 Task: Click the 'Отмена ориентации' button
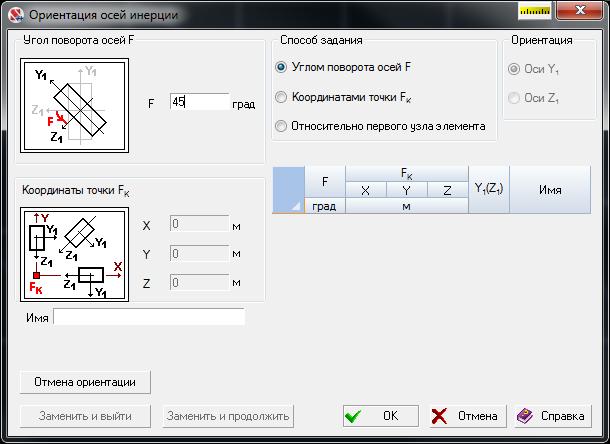85,382
